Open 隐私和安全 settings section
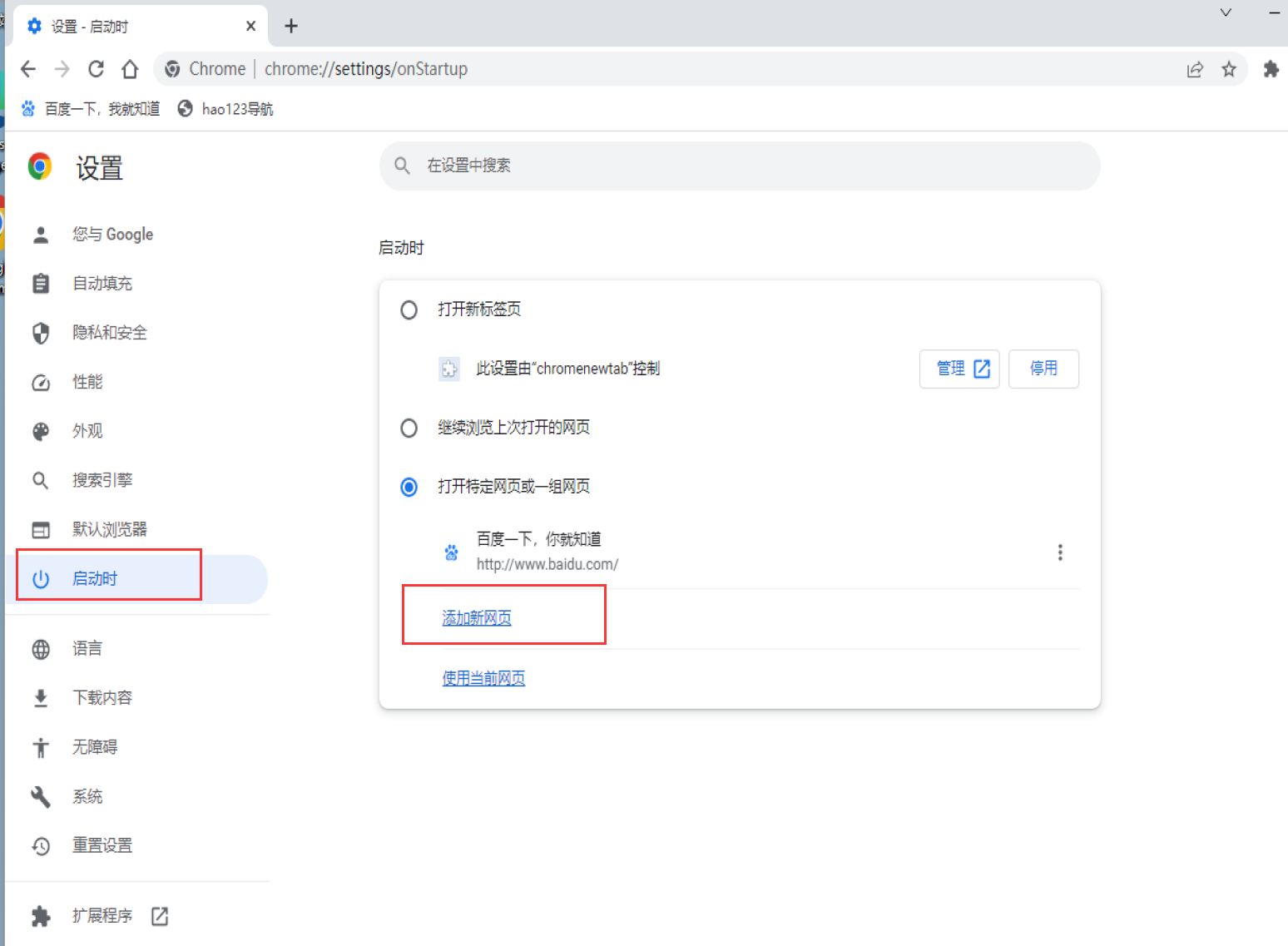 109,333
